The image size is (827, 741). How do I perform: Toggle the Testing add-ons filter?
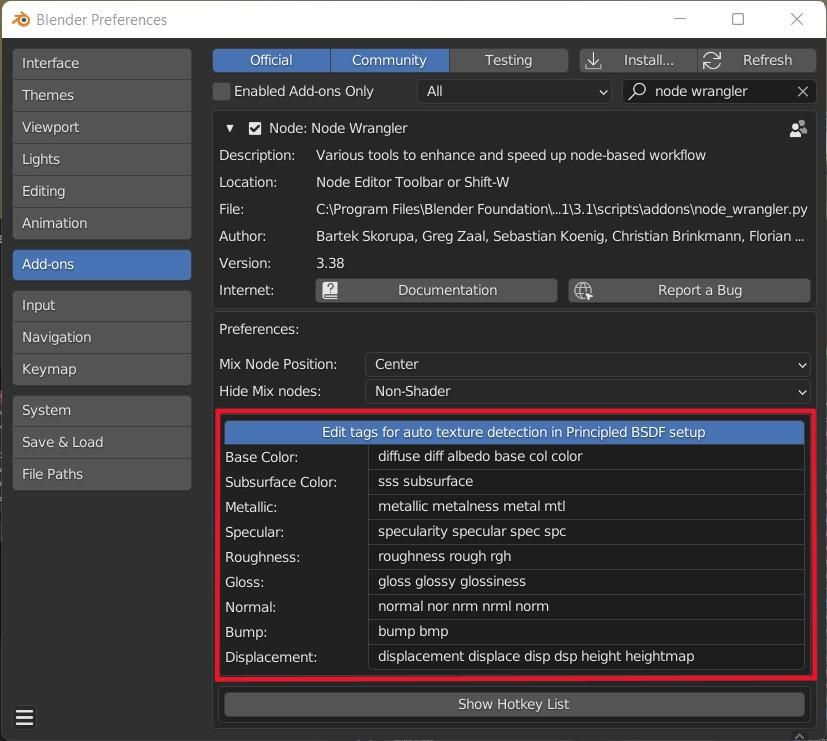click(508, 60)
